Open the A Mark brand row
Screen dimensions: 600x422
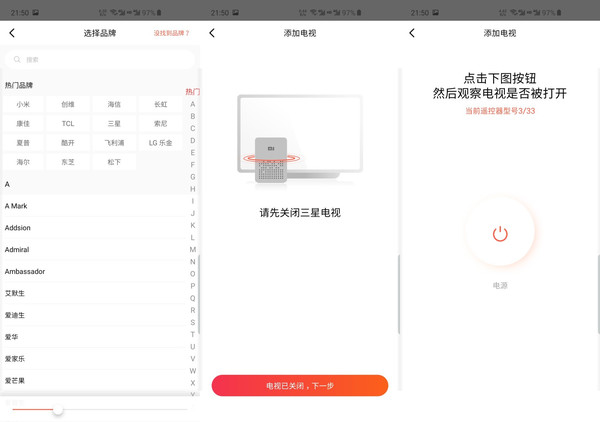[x=94, y=206]
